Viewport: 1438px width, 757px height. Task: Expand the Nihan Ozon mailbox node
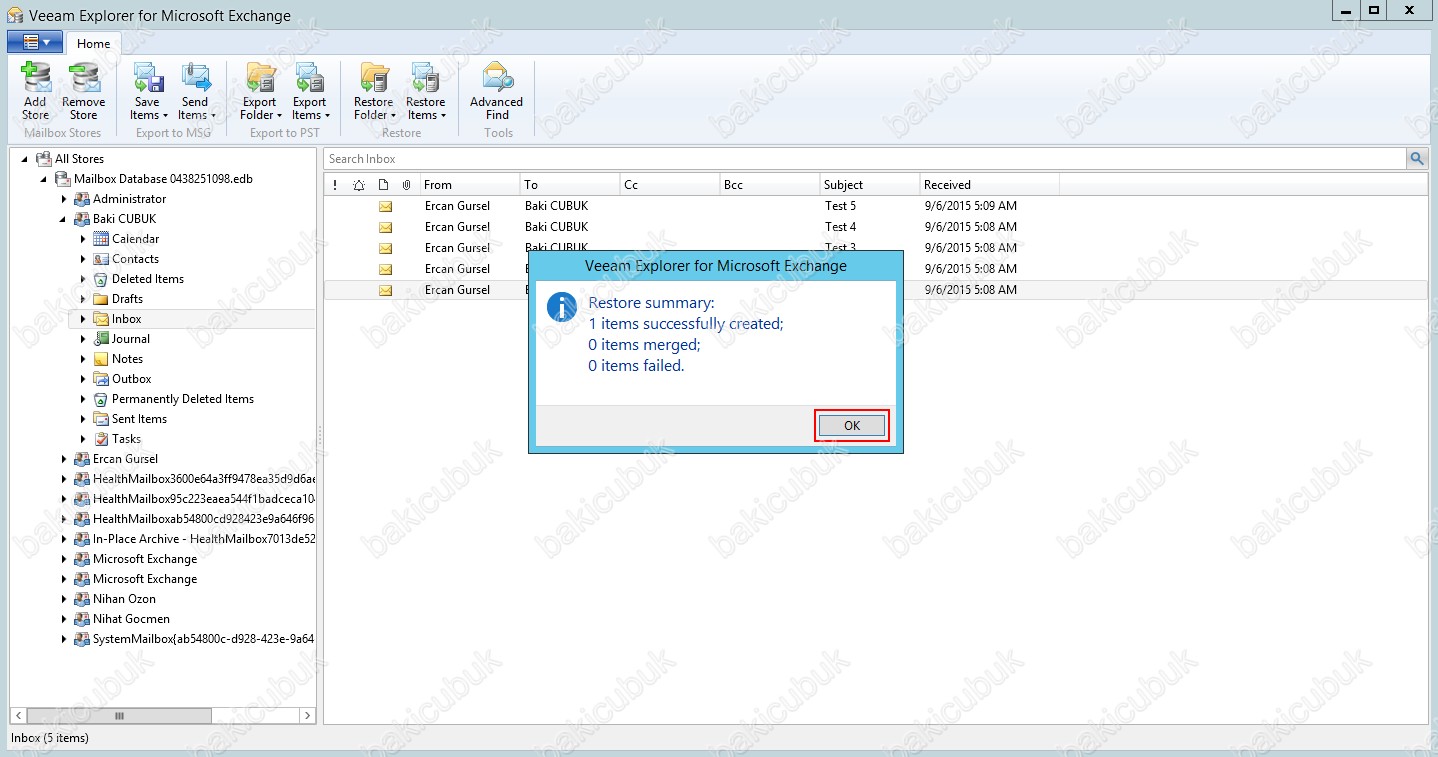[64, 599]
